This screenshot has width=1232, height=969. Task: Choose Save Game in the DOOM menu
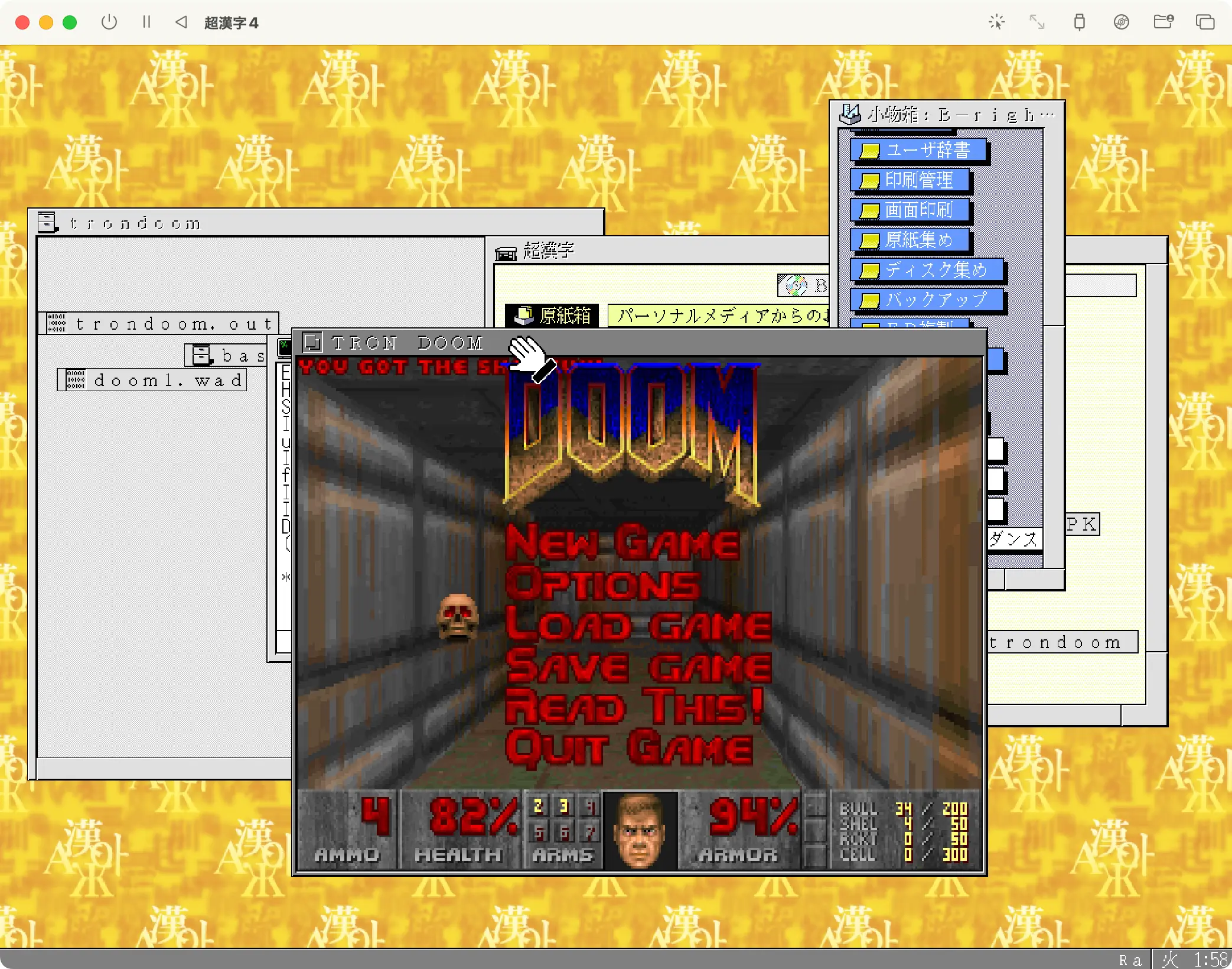(638, 666)
